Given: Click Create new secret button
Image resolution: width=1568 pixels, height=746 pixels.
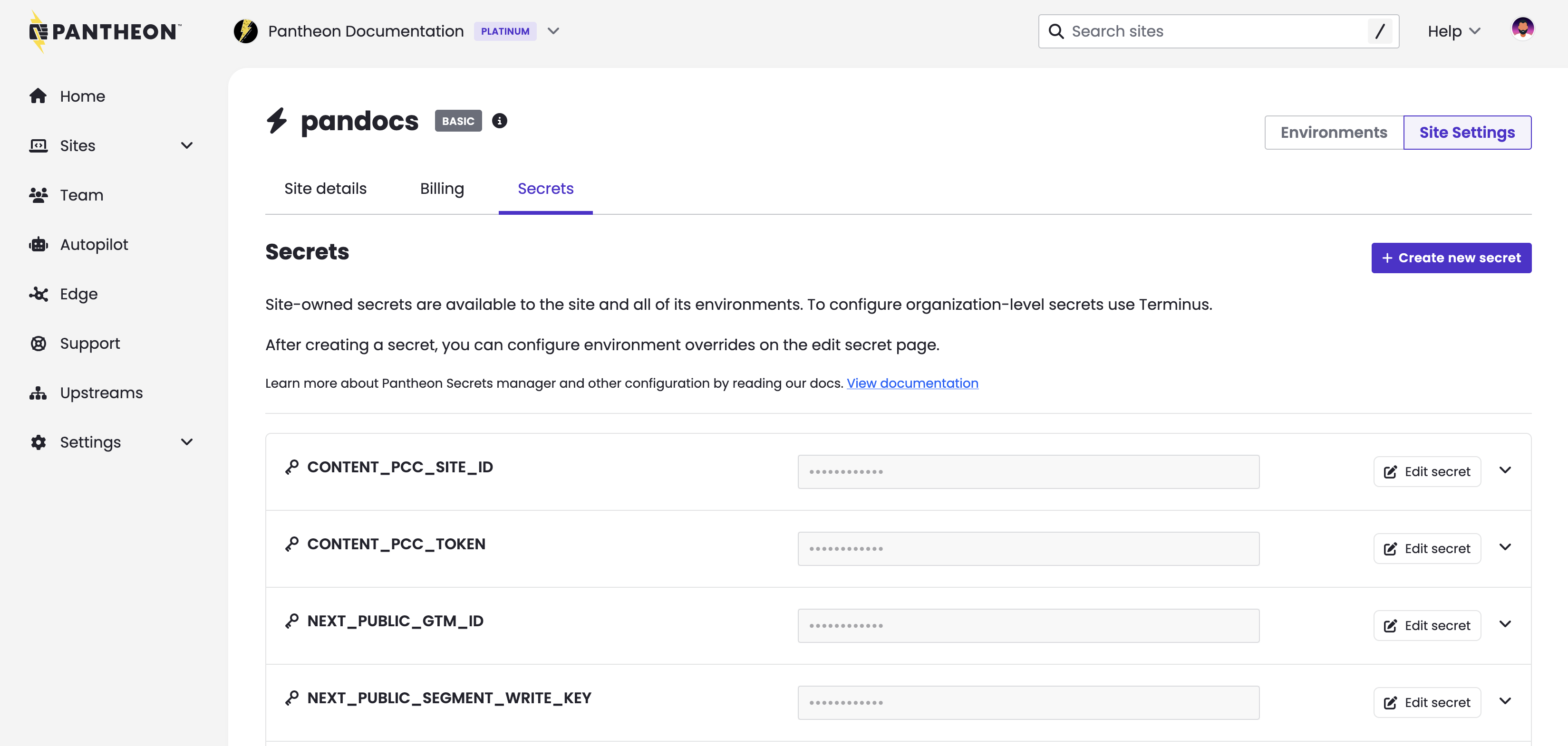Looking at the screenshot, I should coord(1451,258).
